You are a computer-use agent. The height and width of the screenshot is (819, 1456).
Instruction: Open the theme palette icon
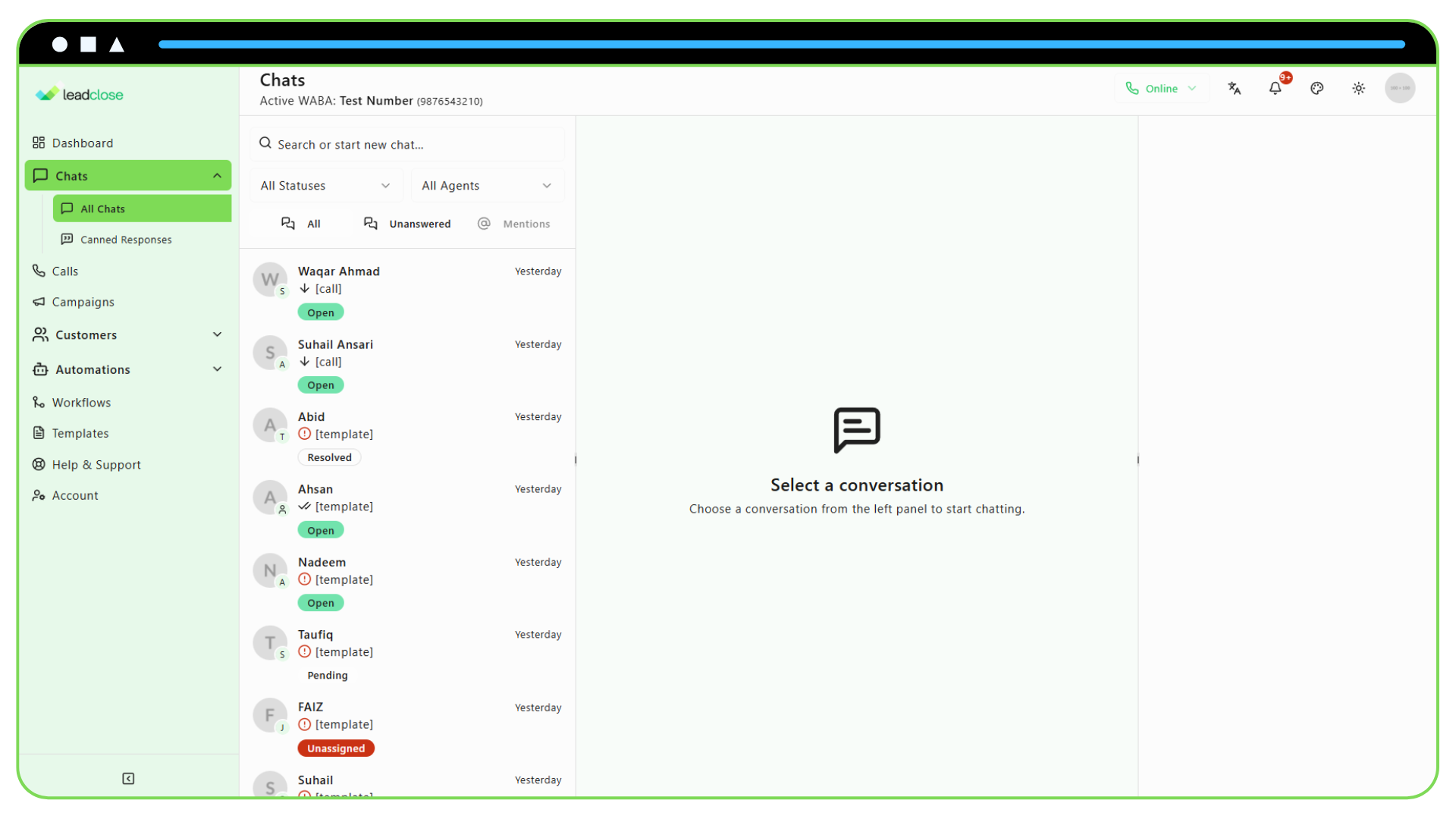1317,88
